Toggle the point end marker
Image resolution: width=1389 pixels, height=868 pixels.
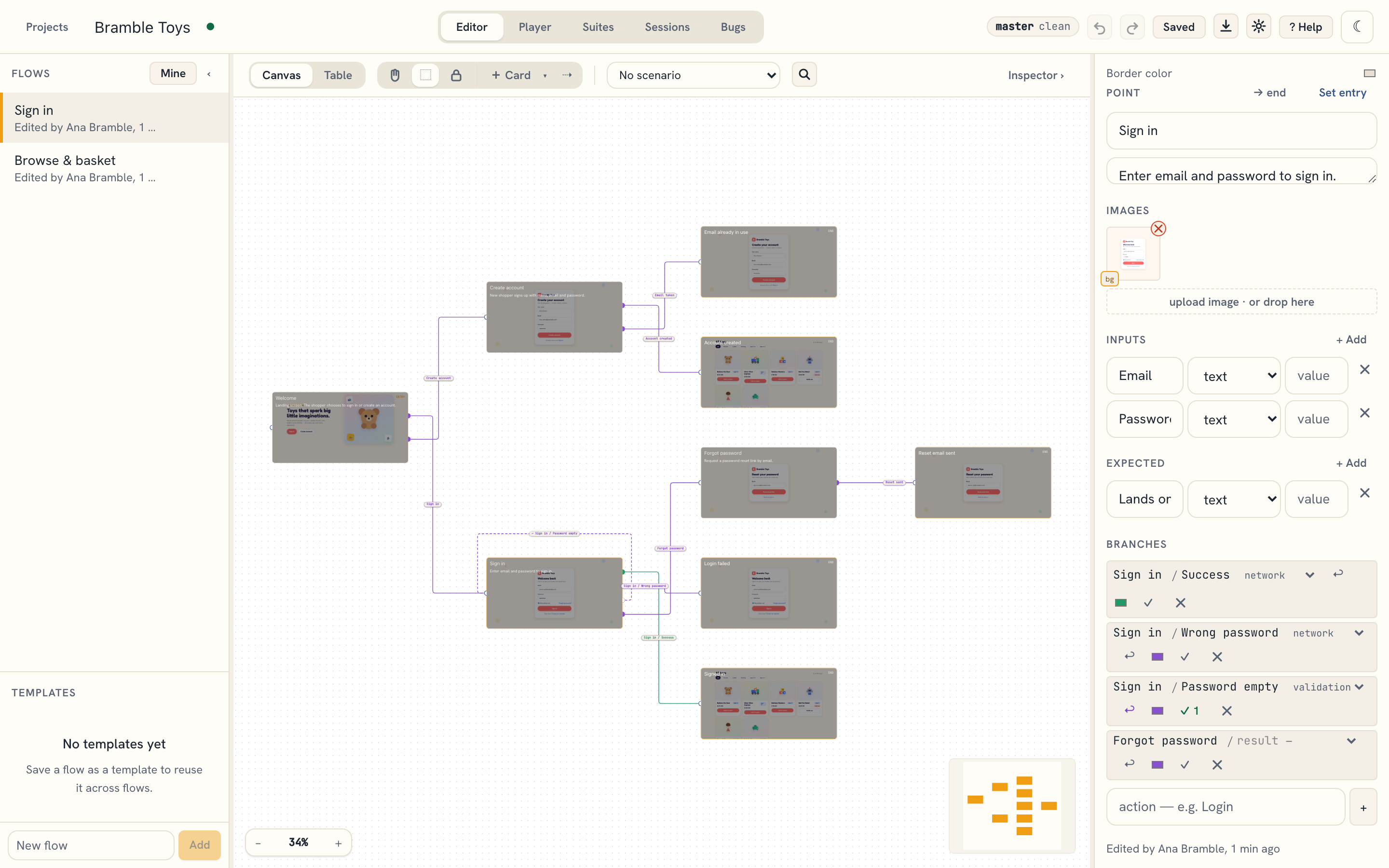1269,93
